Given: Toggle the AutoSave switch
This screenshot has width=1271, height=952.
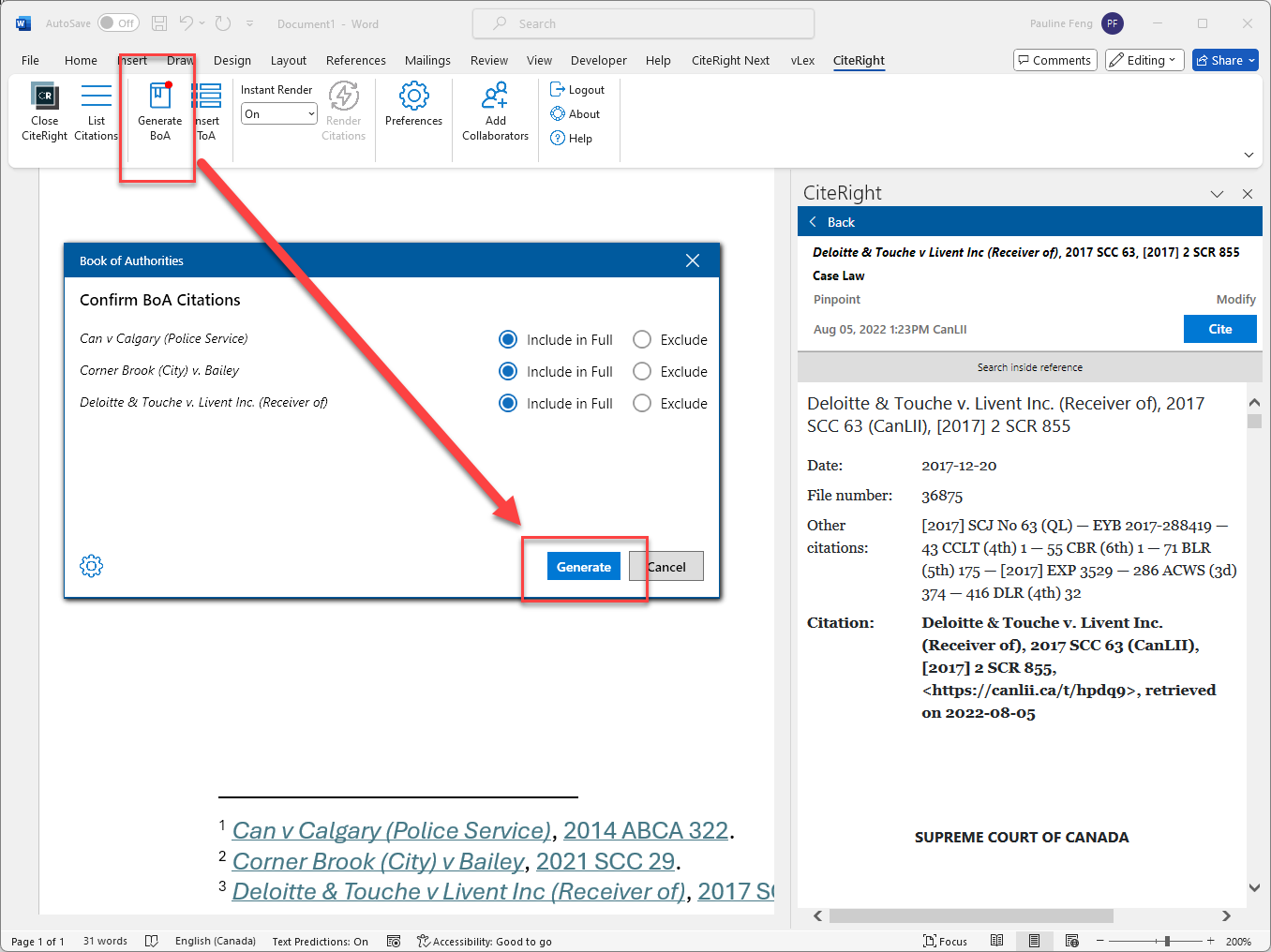Looking at the screenshot, I should 118,23.
